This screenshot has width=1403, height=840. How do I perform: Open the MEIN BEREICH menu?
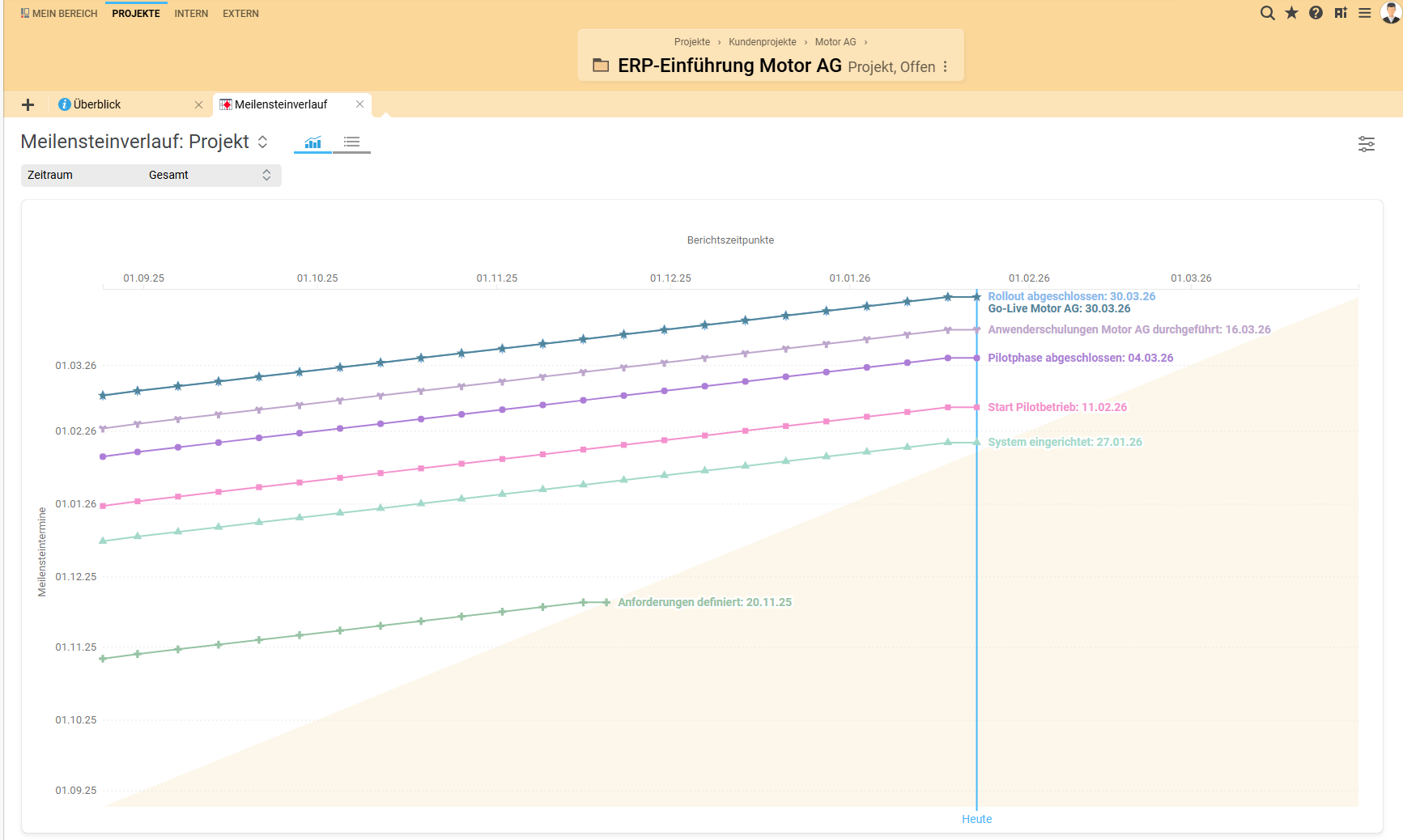point(58,14)
